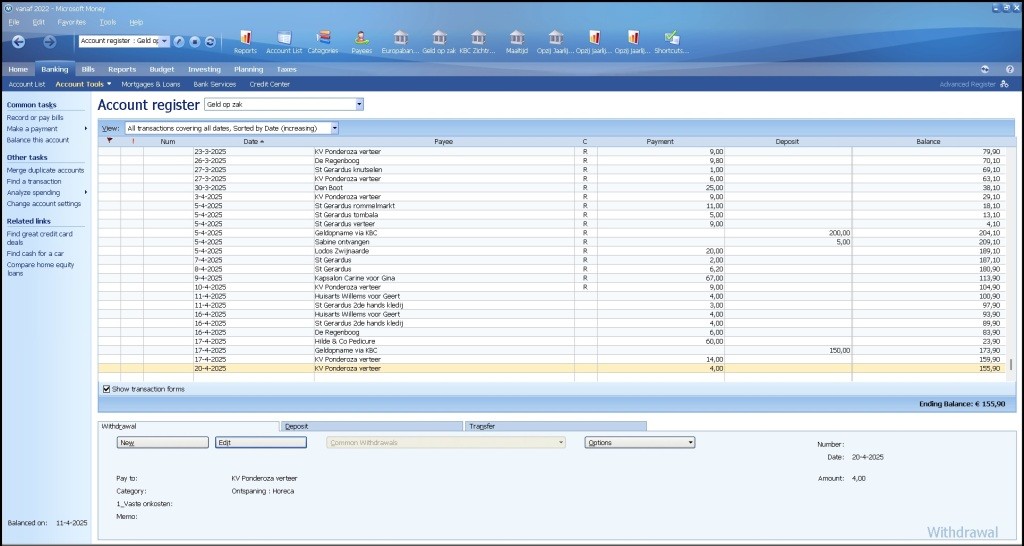Switch to the Taxes tab
The image size is (1024, 546).
click(286, 69)
